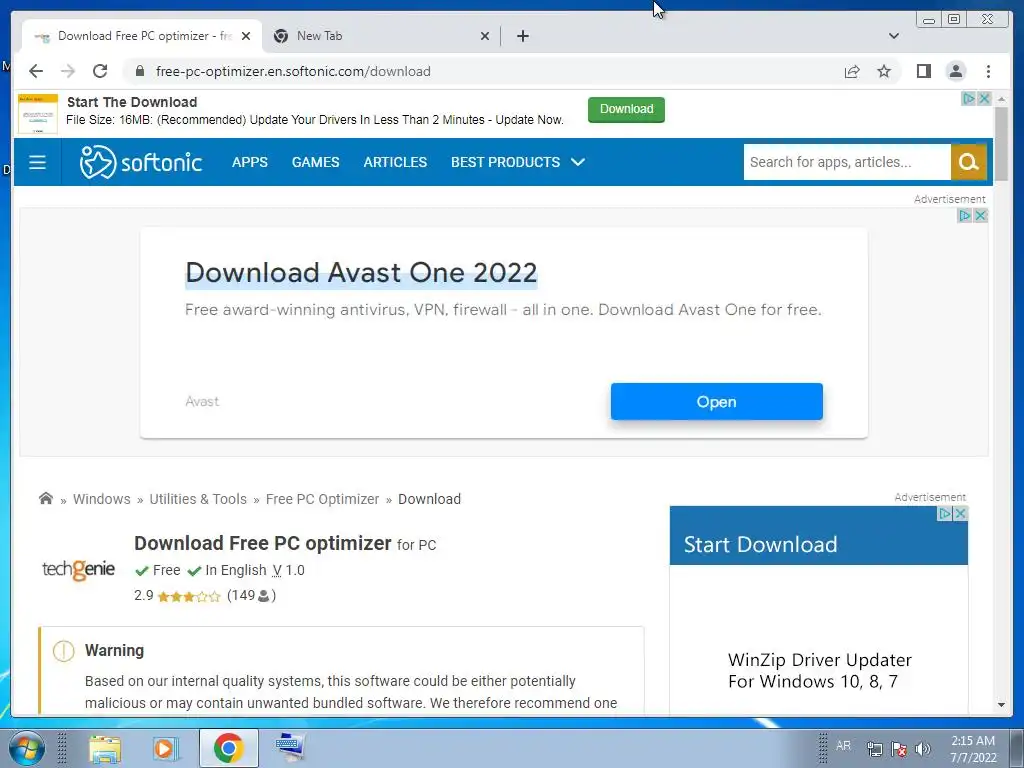
Task: Click the volume speaker icon
Action: (x=922, y=749)
